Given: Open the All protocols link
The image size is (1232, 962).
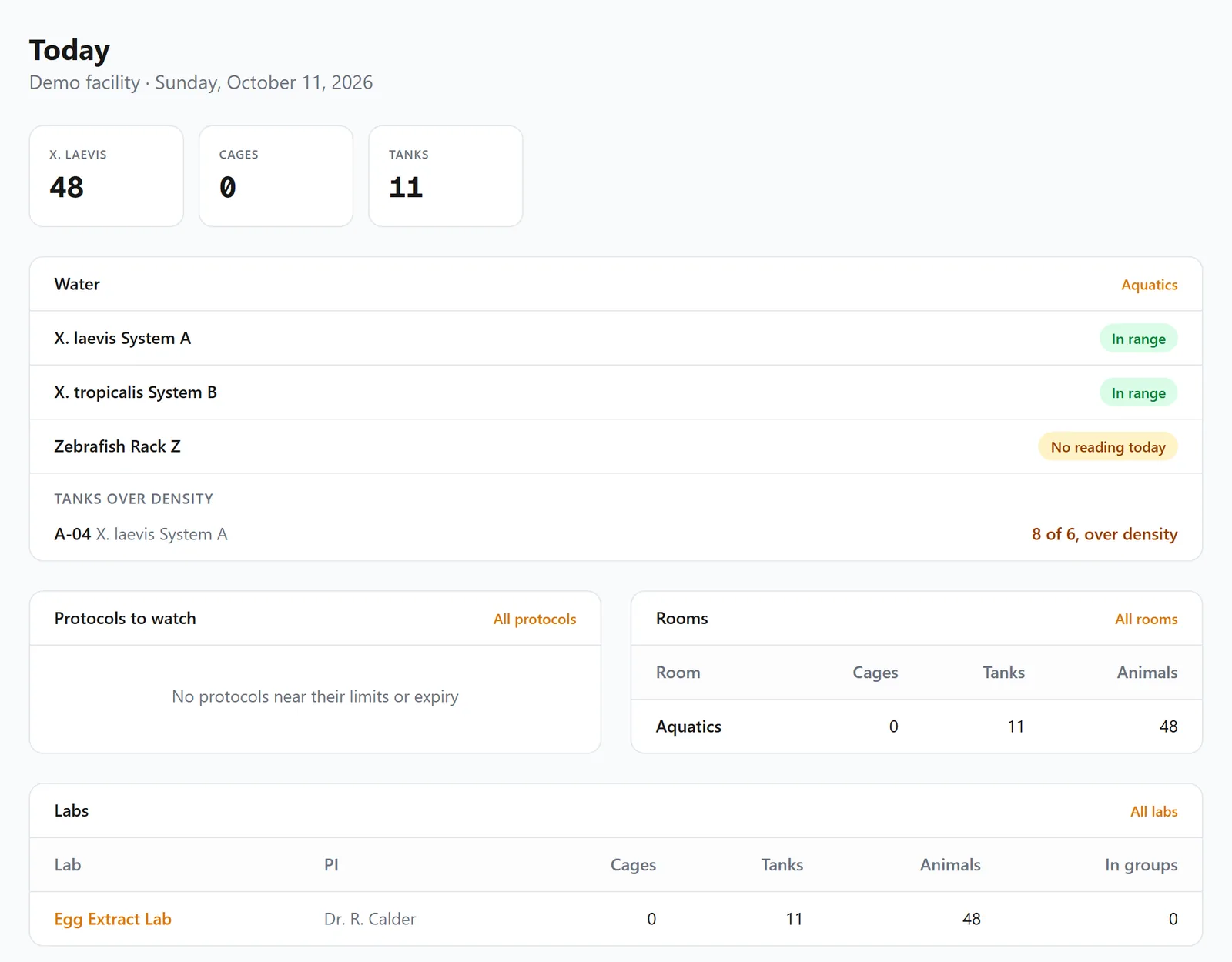Looking at the screenshot, I should [x=534, y=619].
